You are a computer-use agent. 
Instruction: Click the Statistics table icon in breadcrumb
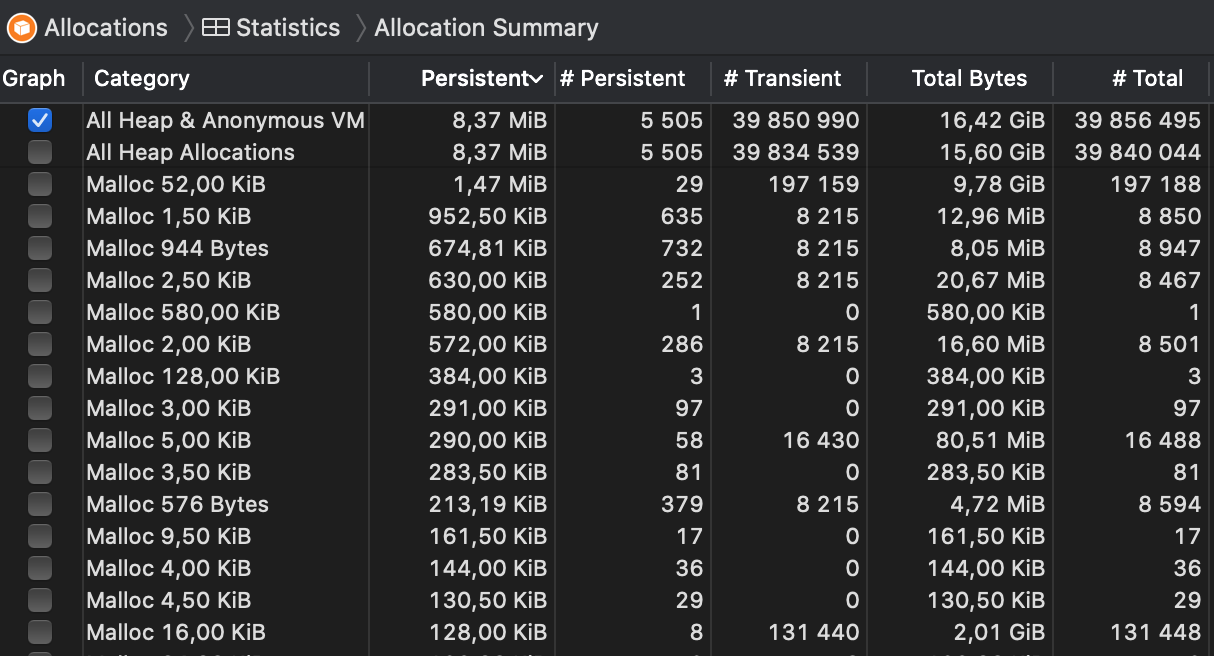[214, 27]
